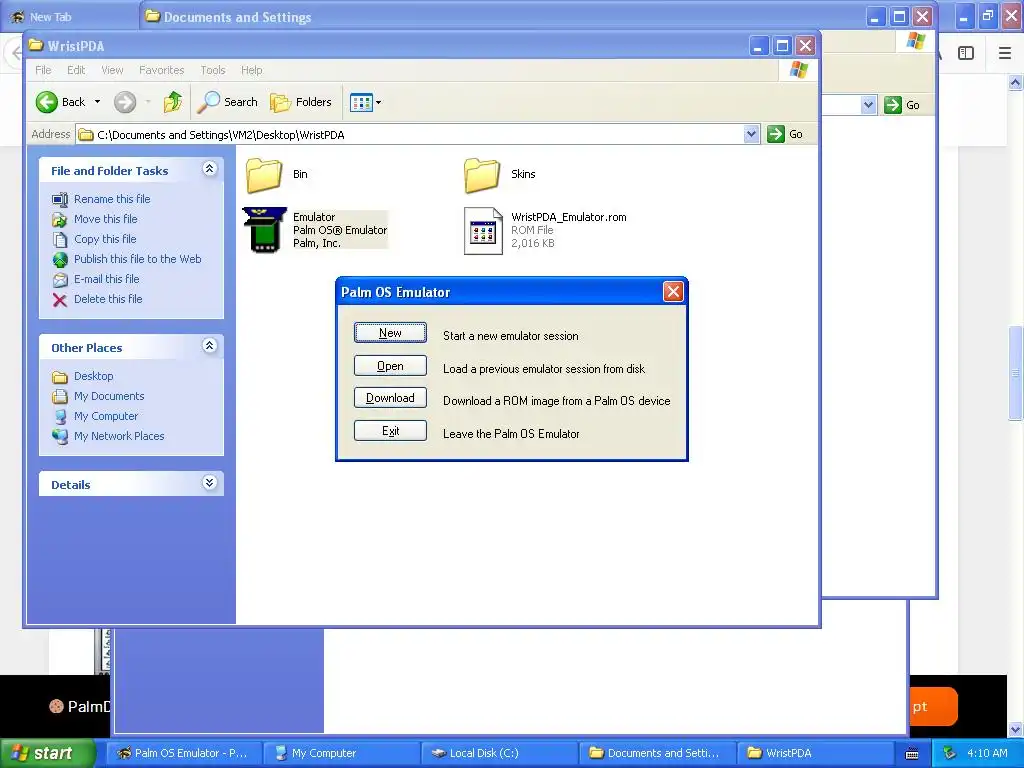Collapse the Other Places panel
This screenshot has height=768, width=1024.
click(209, 346)
